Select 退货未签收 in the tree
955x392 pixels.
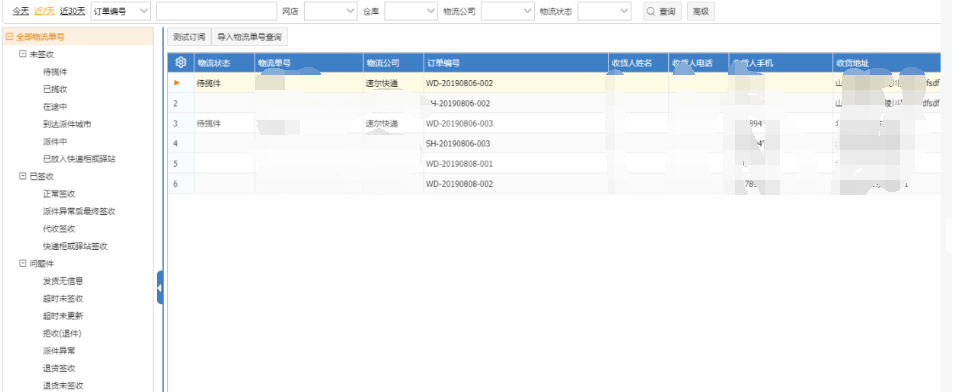63,386
